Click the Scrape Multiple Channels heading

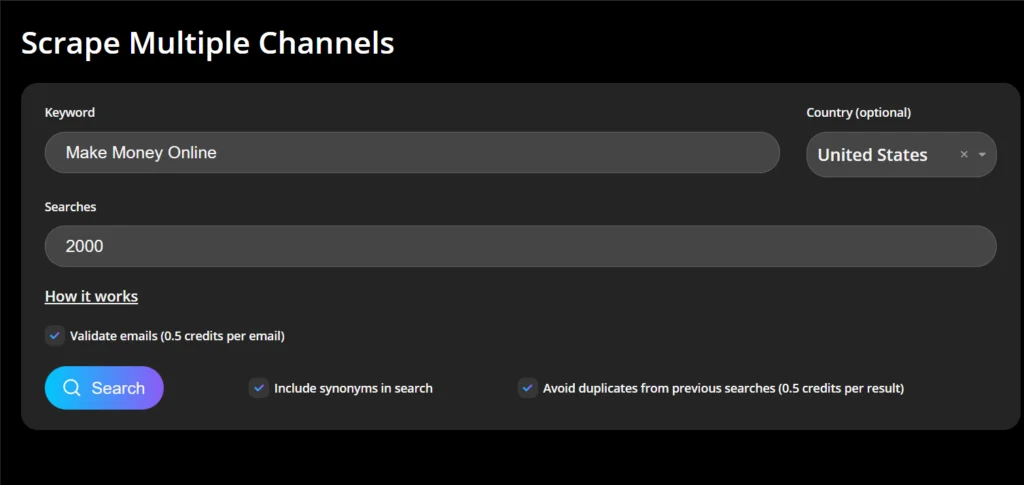point(208,43)
